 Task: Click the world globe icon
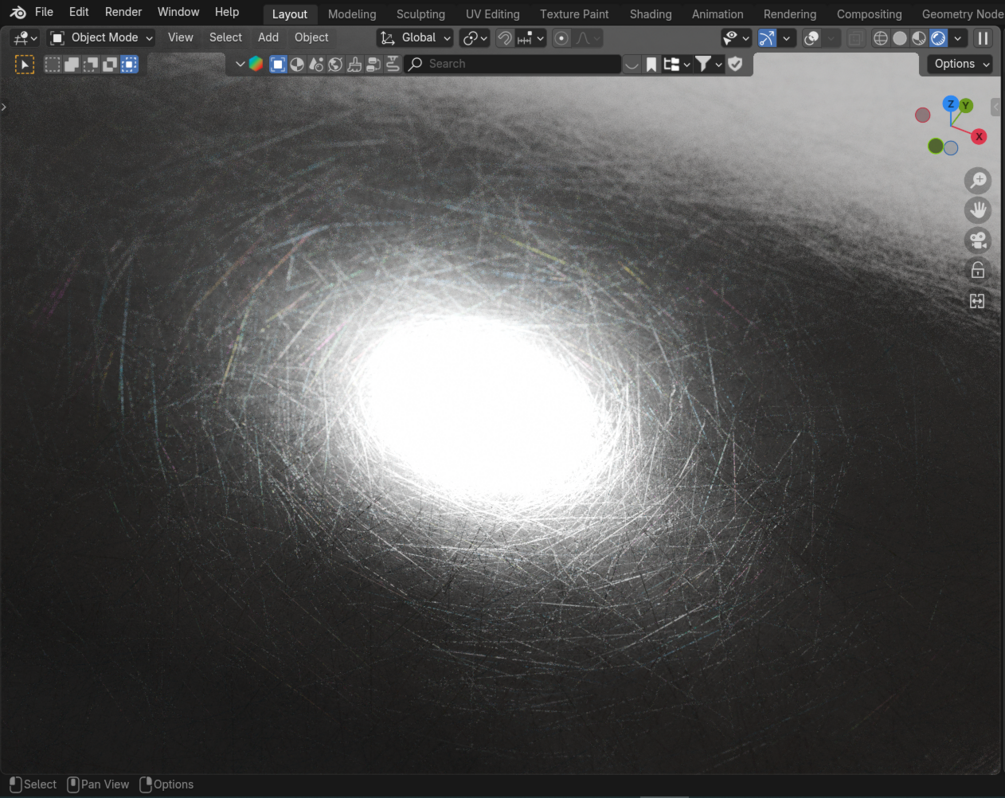(335, 64)
